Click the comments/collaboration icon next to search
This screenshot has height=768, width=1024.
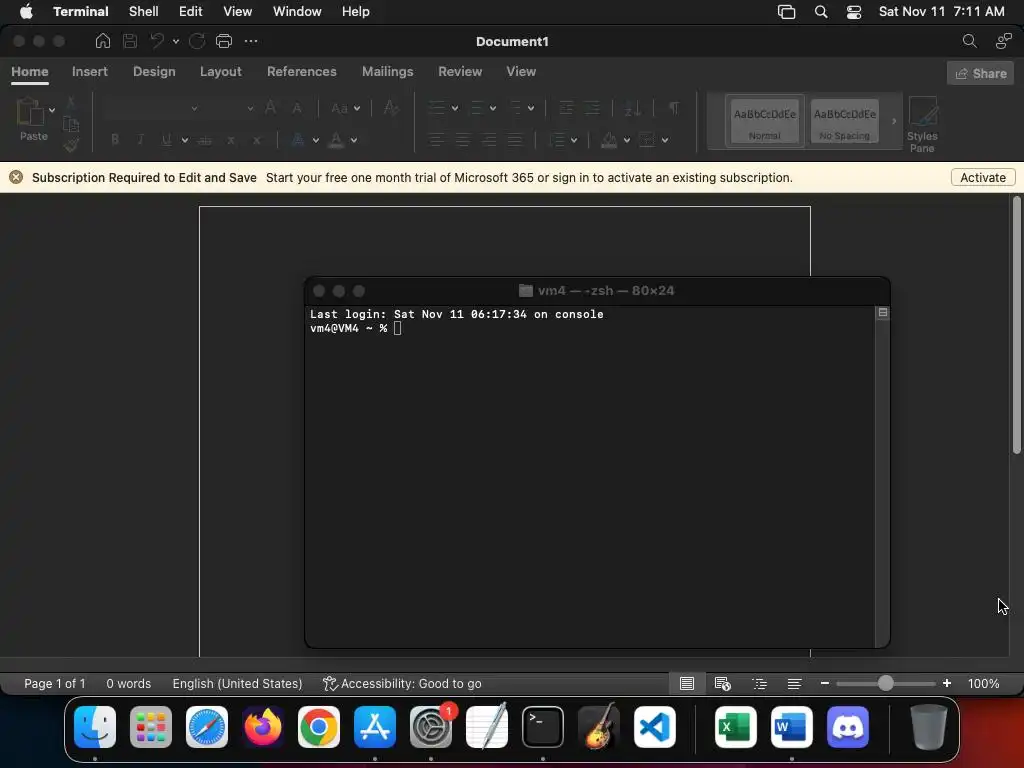(1004, 41)
